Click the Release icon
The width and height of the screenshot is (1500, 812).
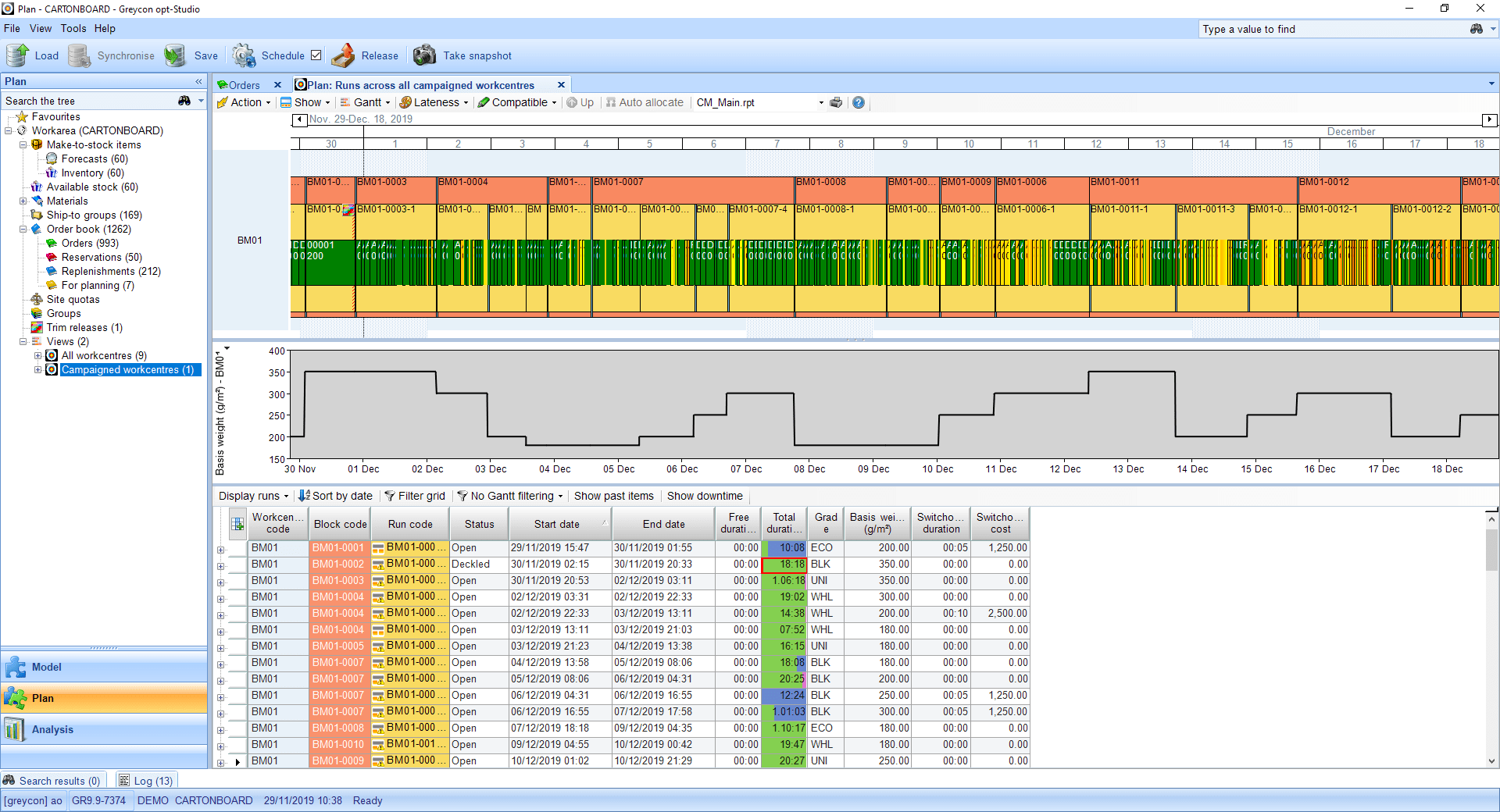[x=344, y=55]
